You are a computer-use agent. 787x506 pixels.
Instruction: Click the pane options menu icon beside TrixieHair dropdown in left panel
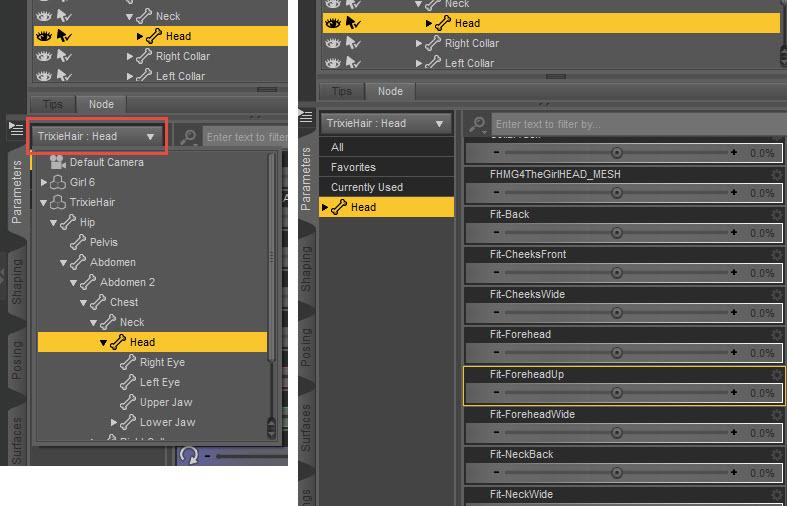click(16, 129)
